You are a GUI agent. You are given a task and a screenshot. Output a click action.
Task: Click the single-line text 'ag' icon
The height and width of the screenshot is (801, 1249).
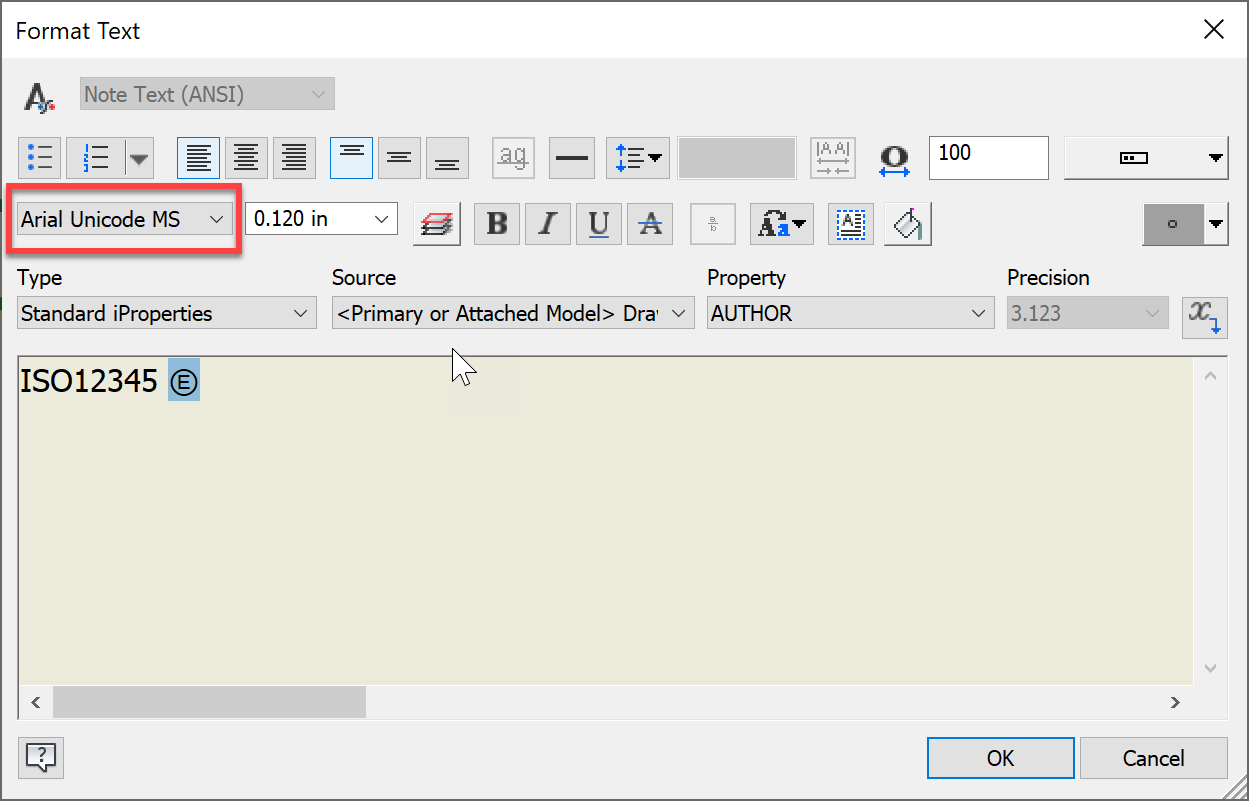tap(513, 158)
